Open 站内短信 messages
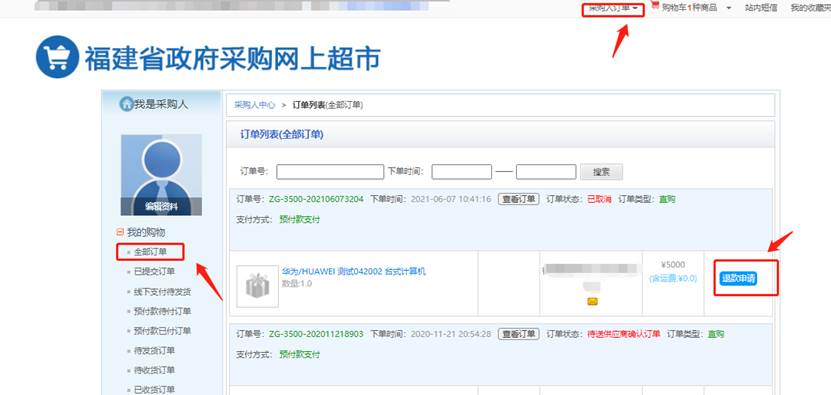This screenshot has width=831, height=395. (761, 7)
